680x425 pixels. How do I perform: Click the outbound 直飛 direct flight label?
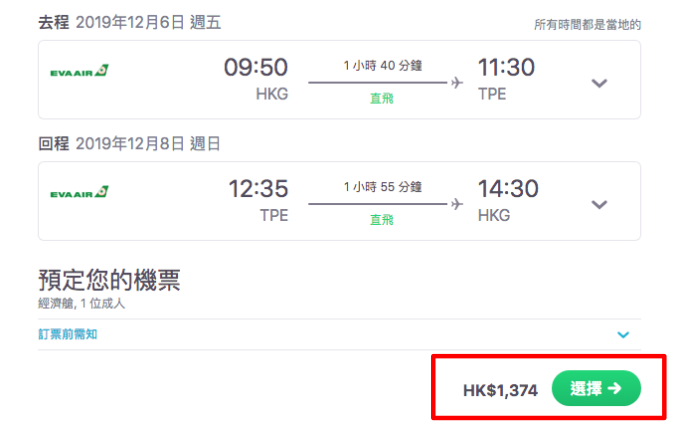[x=382, y=98]
